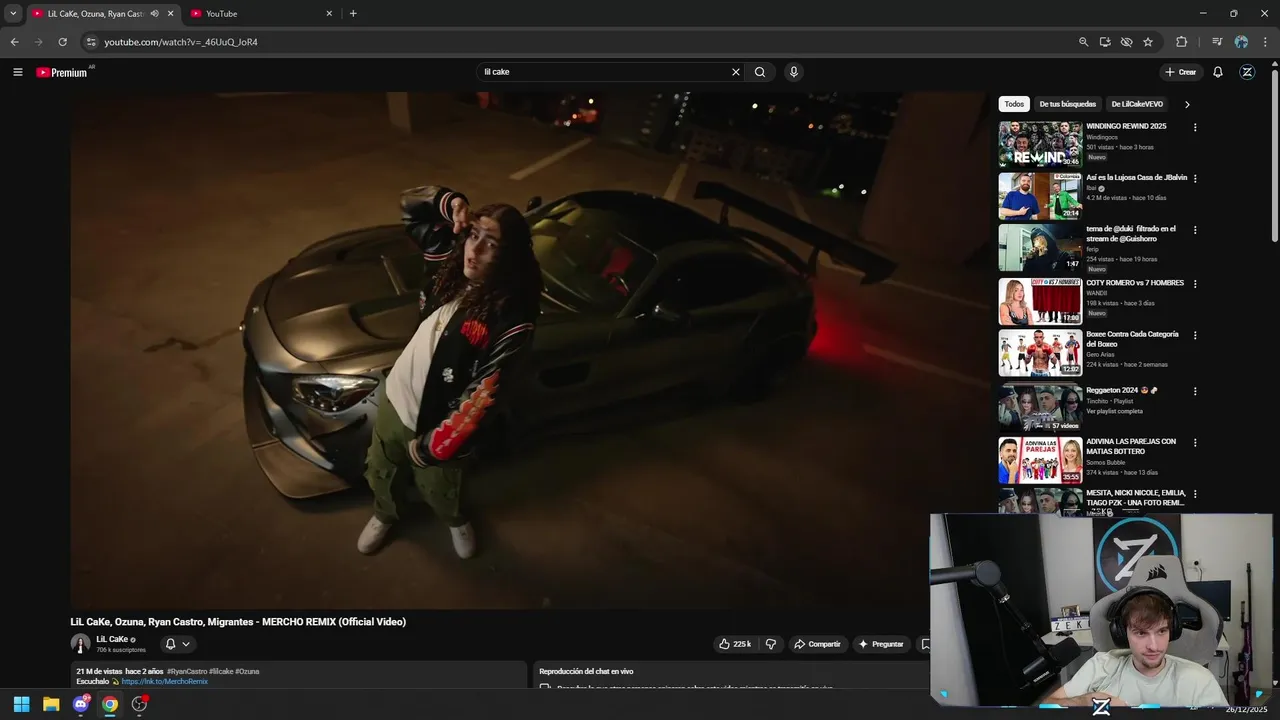Open options for Lujosa Casa de JBalvin
This screenshot has height=720, width=1280.
1195,179
